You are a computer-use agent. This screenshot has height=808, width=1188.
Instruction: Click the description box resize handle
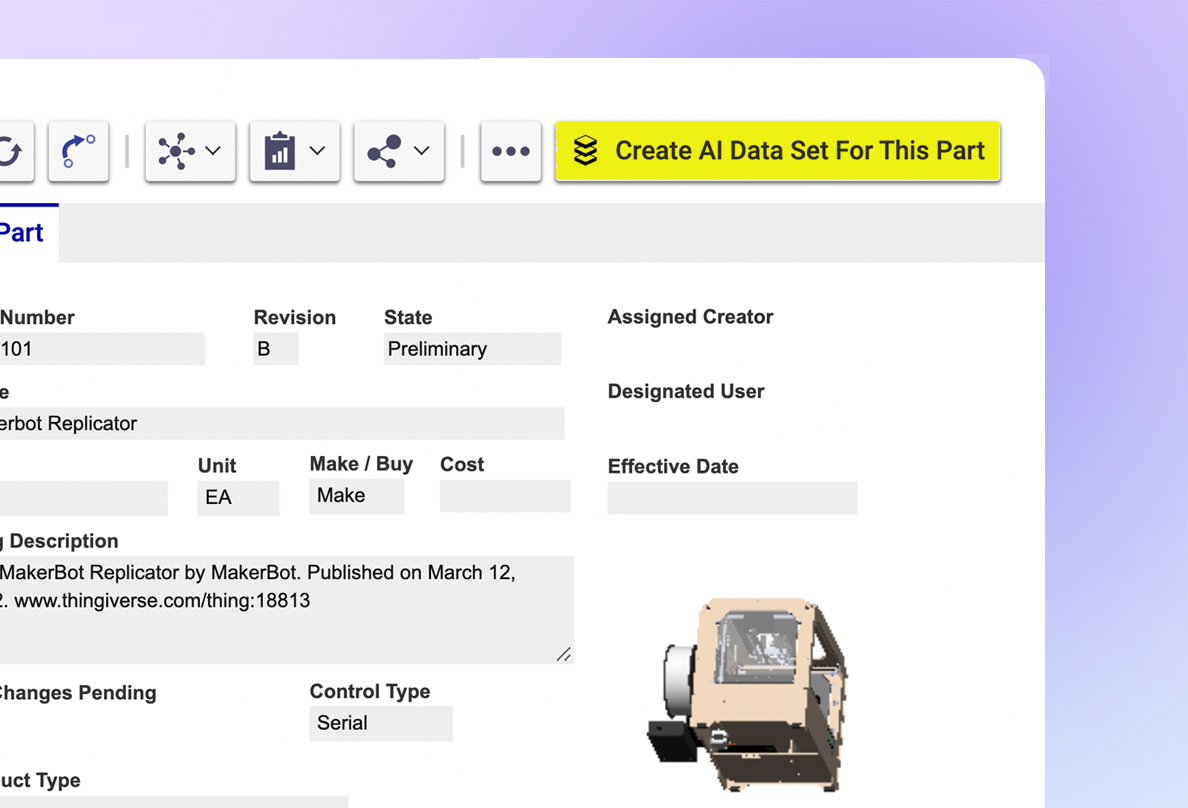(564, 654)
